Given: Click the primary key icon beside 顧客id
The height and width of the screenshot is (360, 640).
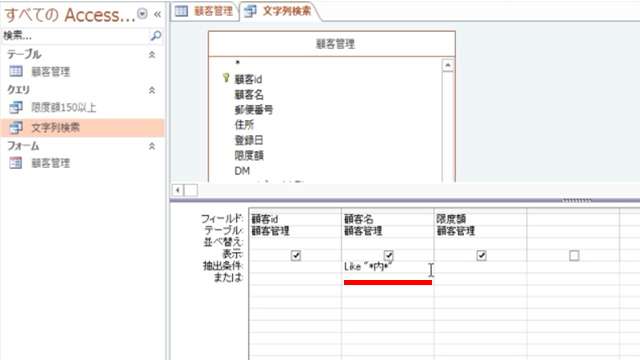Looking at the screenshot, I should 226,78.
